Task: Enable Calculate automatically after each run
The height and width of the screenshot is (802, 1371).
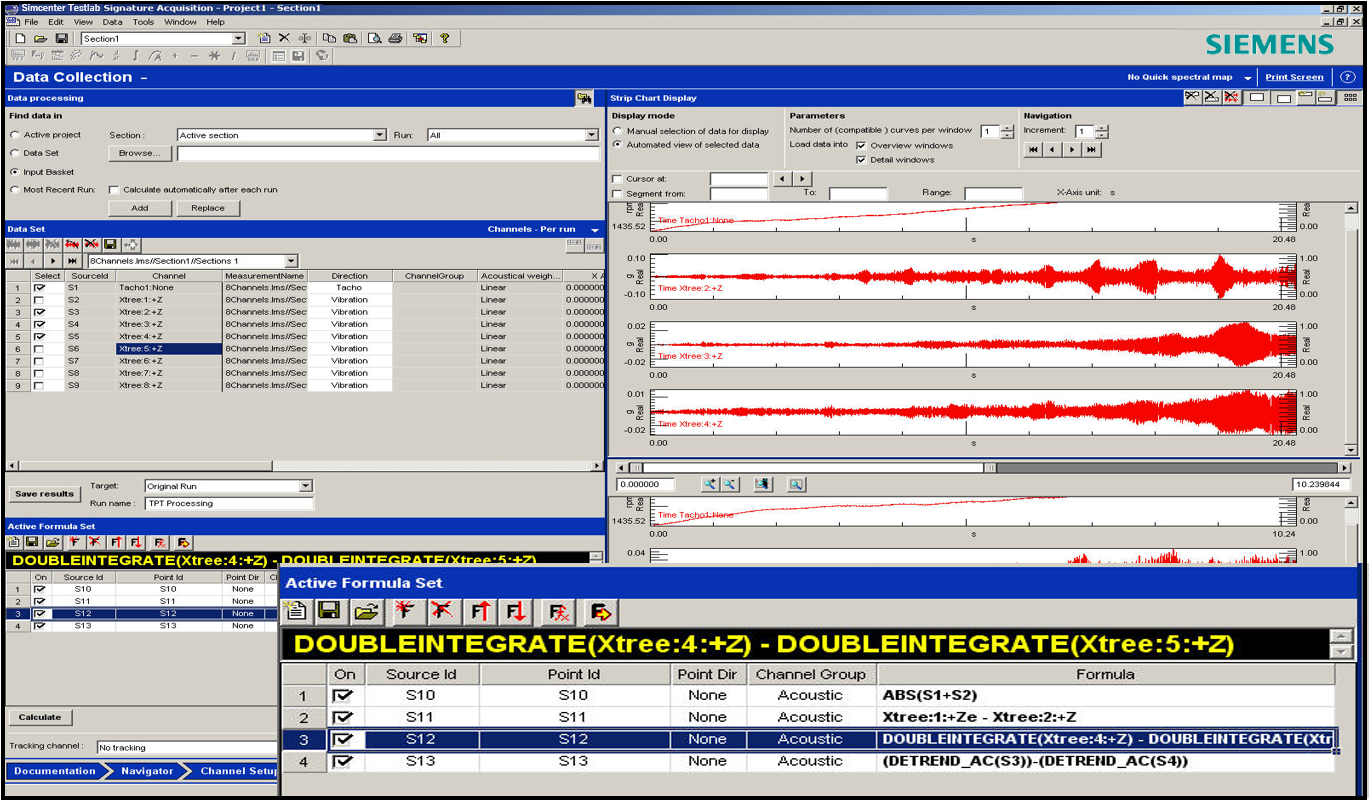Action: click(x=114, y=189)
